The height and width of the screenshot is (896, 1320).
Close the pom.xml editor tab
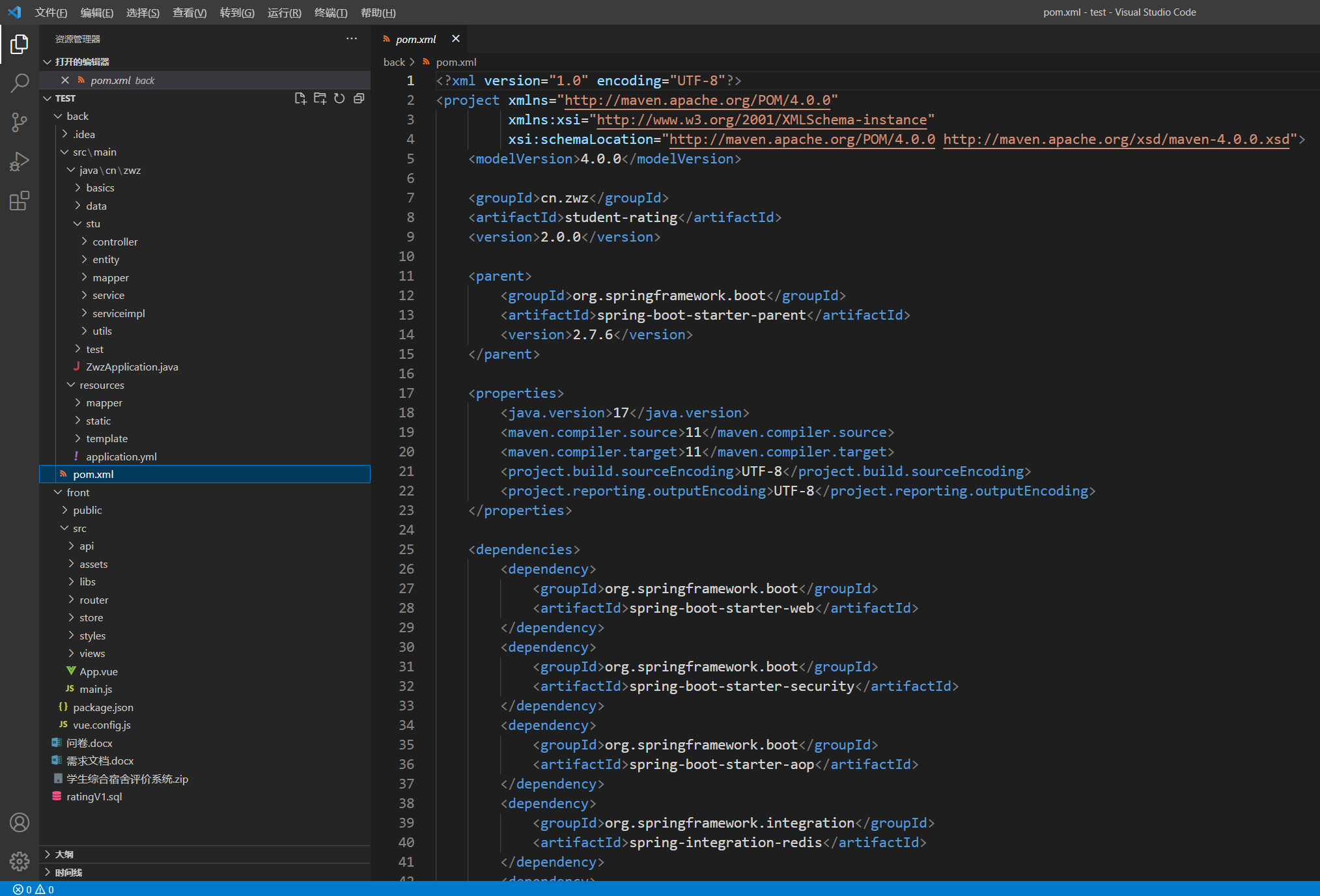456,39
